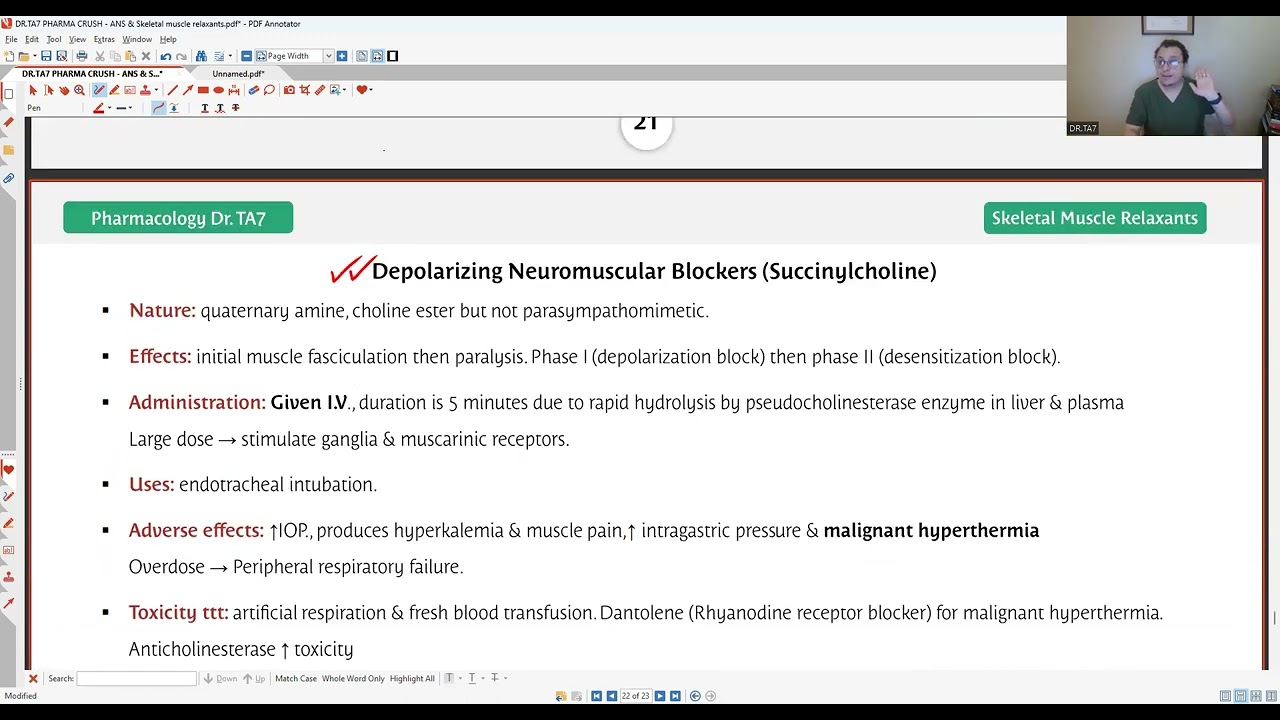
Task: Switch to DR.TA7 PHARMA CRUSH tab
Action: tap(92, 74)
